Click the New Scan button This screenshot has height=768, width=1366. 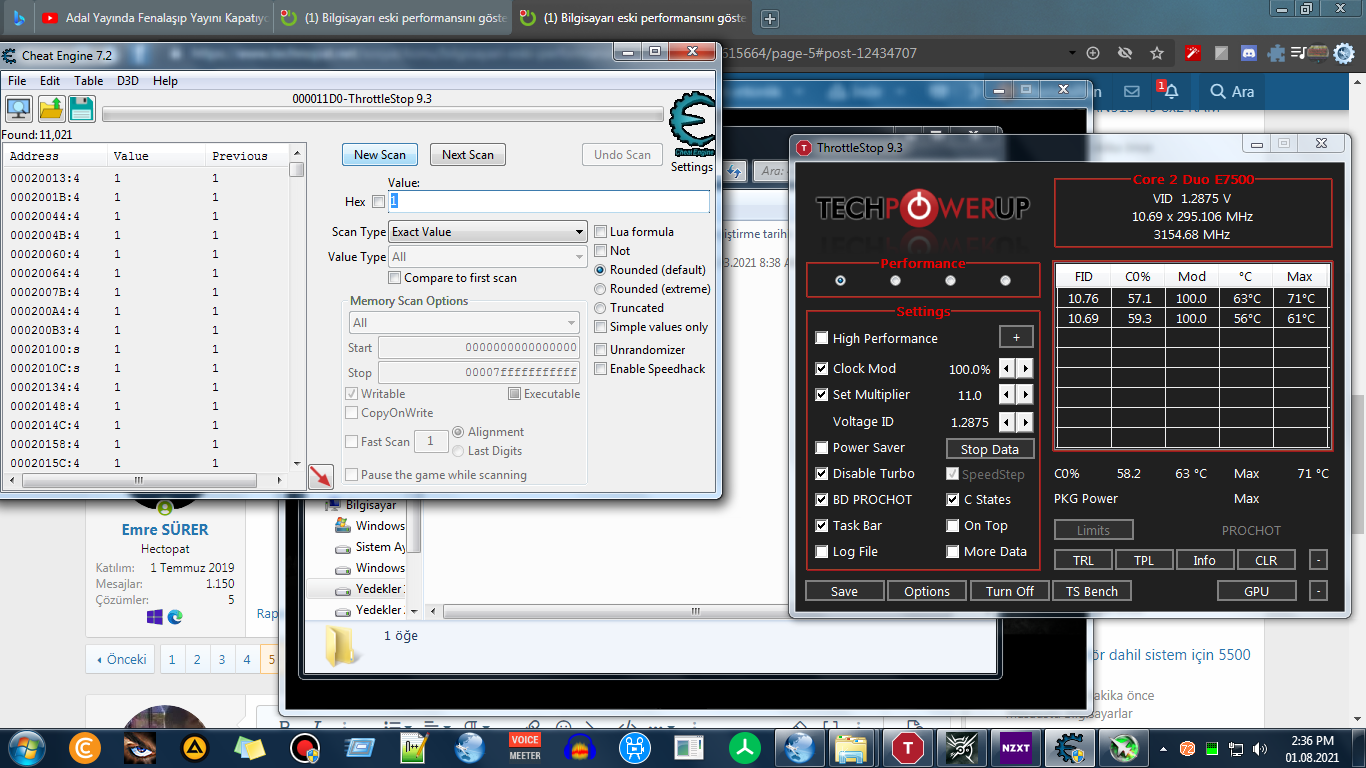pyautogui.click(x=380, y=155)
